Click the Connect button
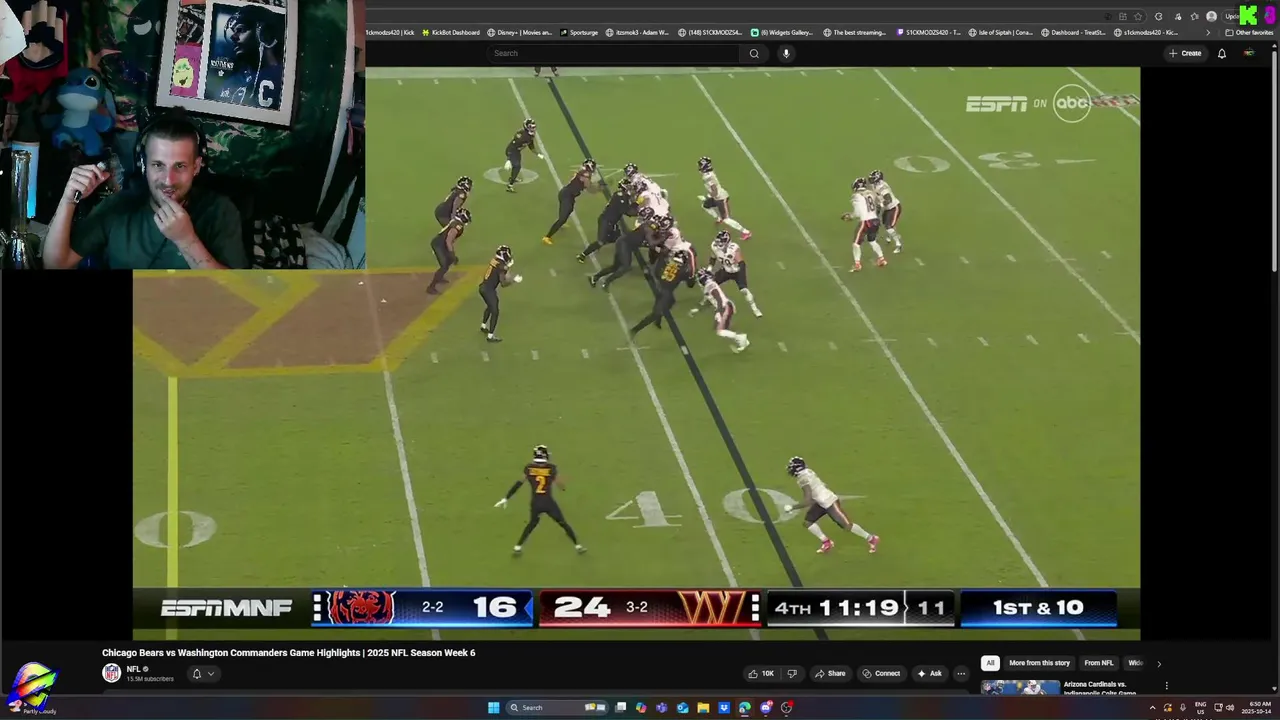 click(882, 673)
